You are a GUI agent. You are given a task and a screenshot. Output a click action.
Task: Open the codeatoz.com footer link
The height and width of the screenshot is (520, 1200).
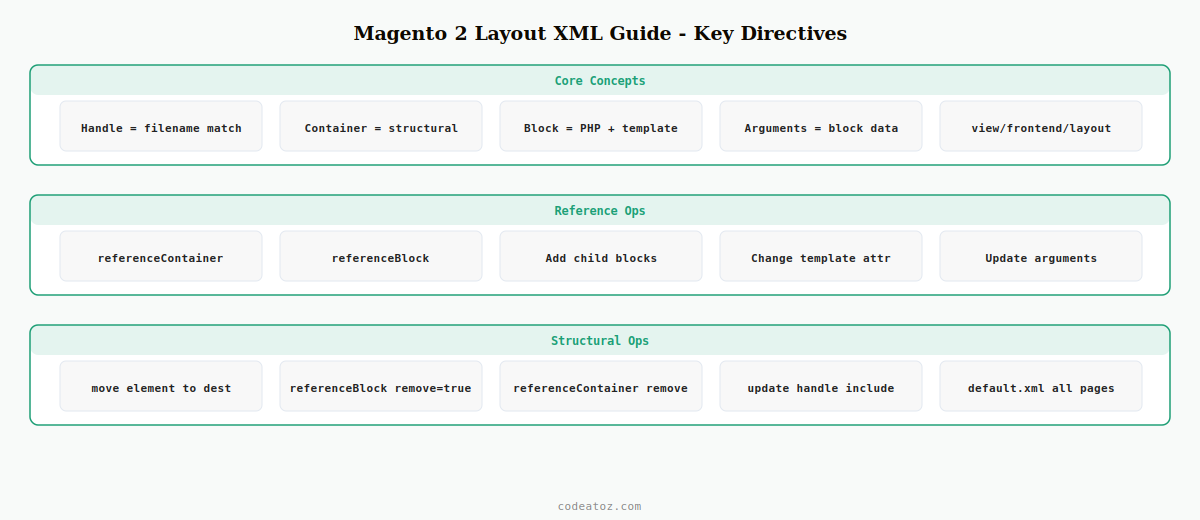[x=600, y=506]
